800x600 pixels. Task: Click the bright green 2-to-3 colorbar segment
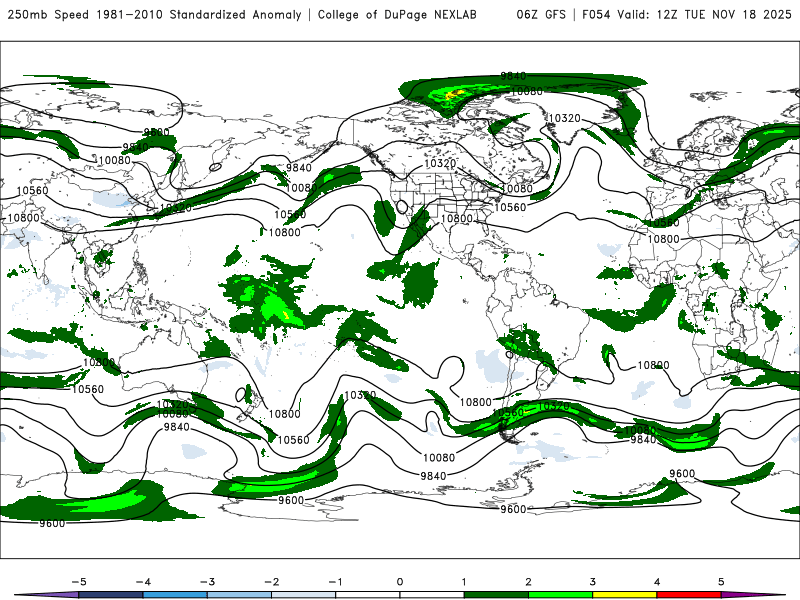point(560,595)
